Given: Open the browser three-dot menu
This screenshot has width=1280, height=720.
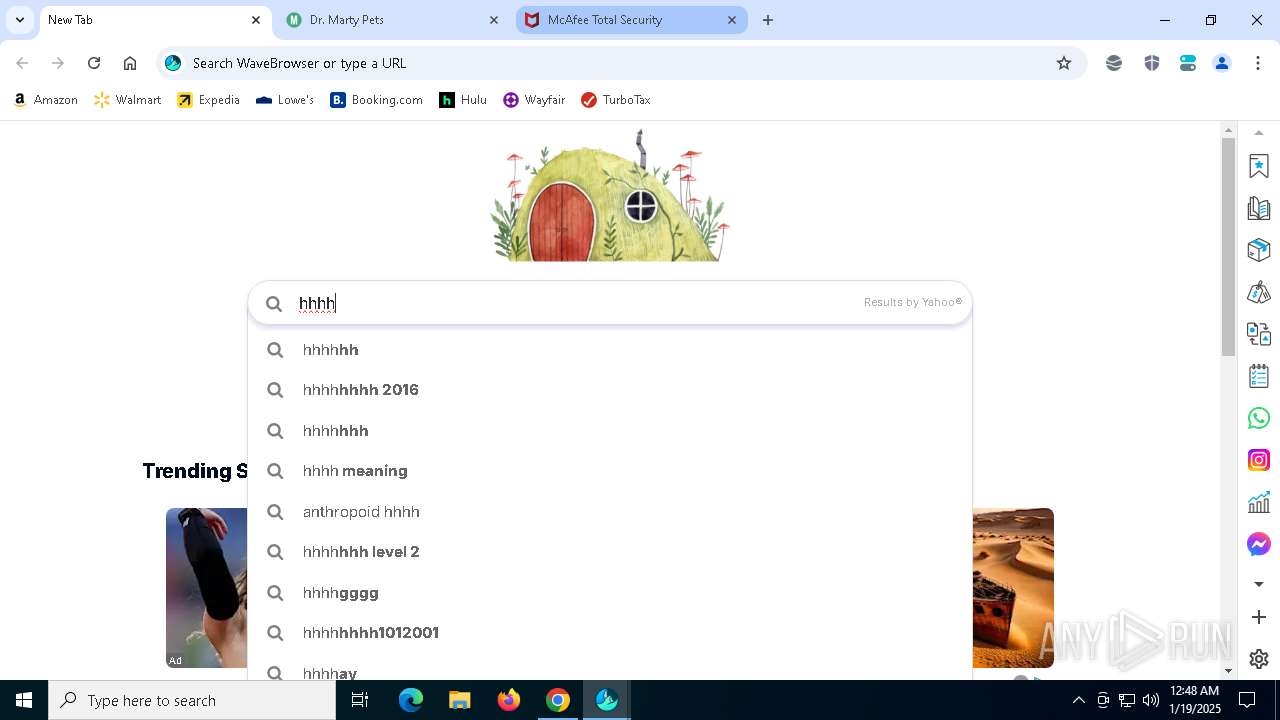Looking at the screenshot, I should pyautogui.click(x=1258, y=63).
